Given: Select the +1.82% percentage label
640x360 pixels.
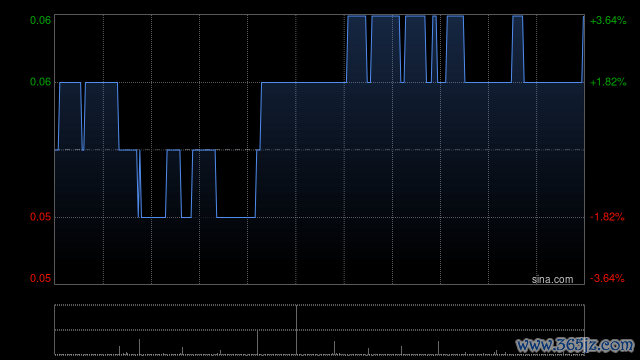Looking at the screenshot, I should coord(608,82).
